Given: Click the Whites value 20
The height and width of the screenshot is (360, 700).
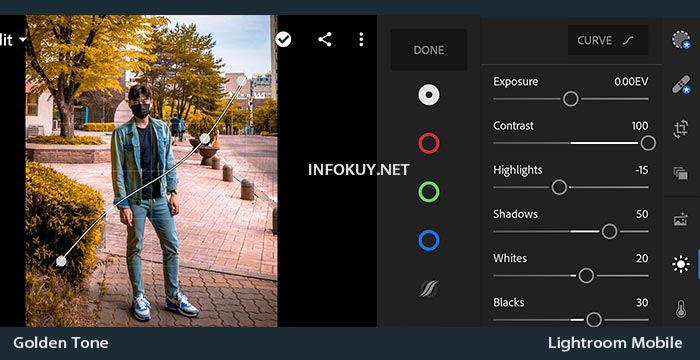Looking at the screenshot, I should [642, 259].
